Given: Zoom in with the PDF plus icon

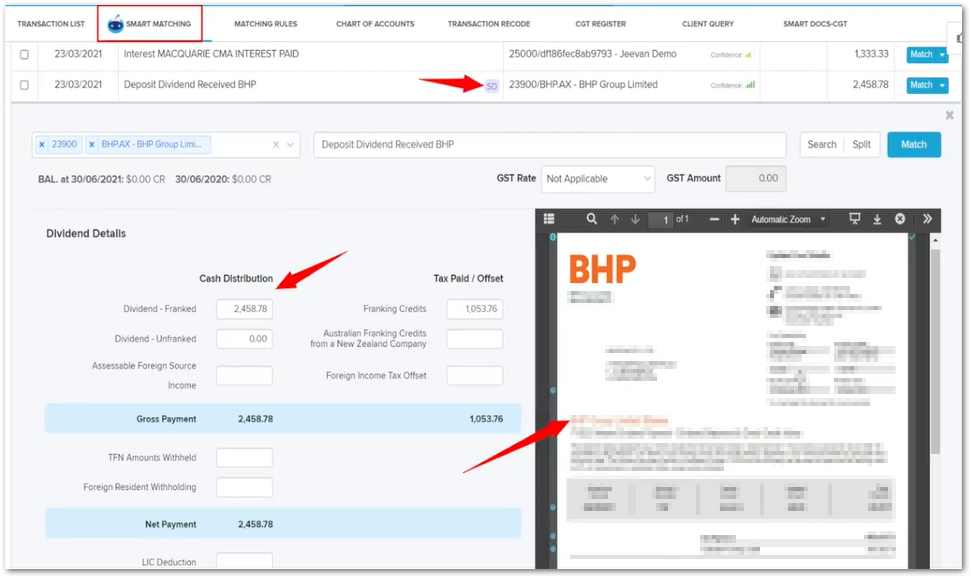Looking at the screenshot, I should pyautogui.click(x=735, y=219).
